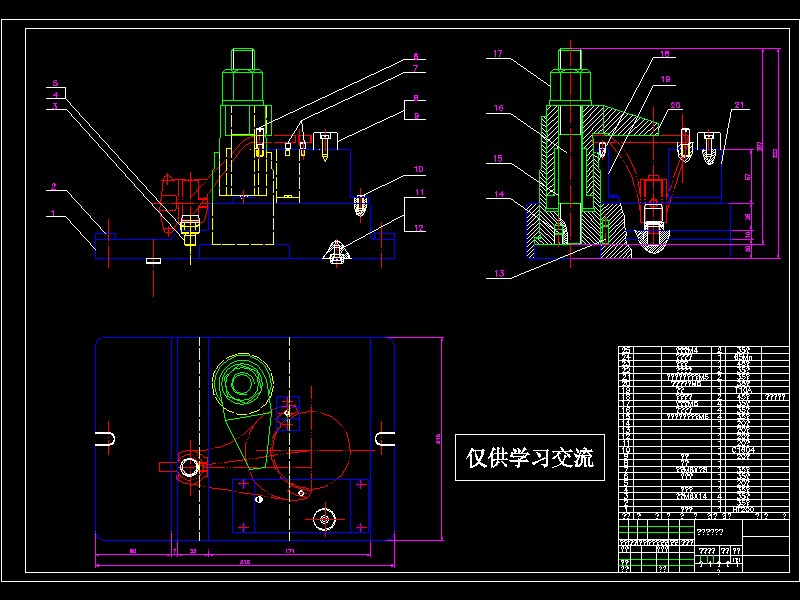Click callout number 8 beside the bracket

(416, 97)
